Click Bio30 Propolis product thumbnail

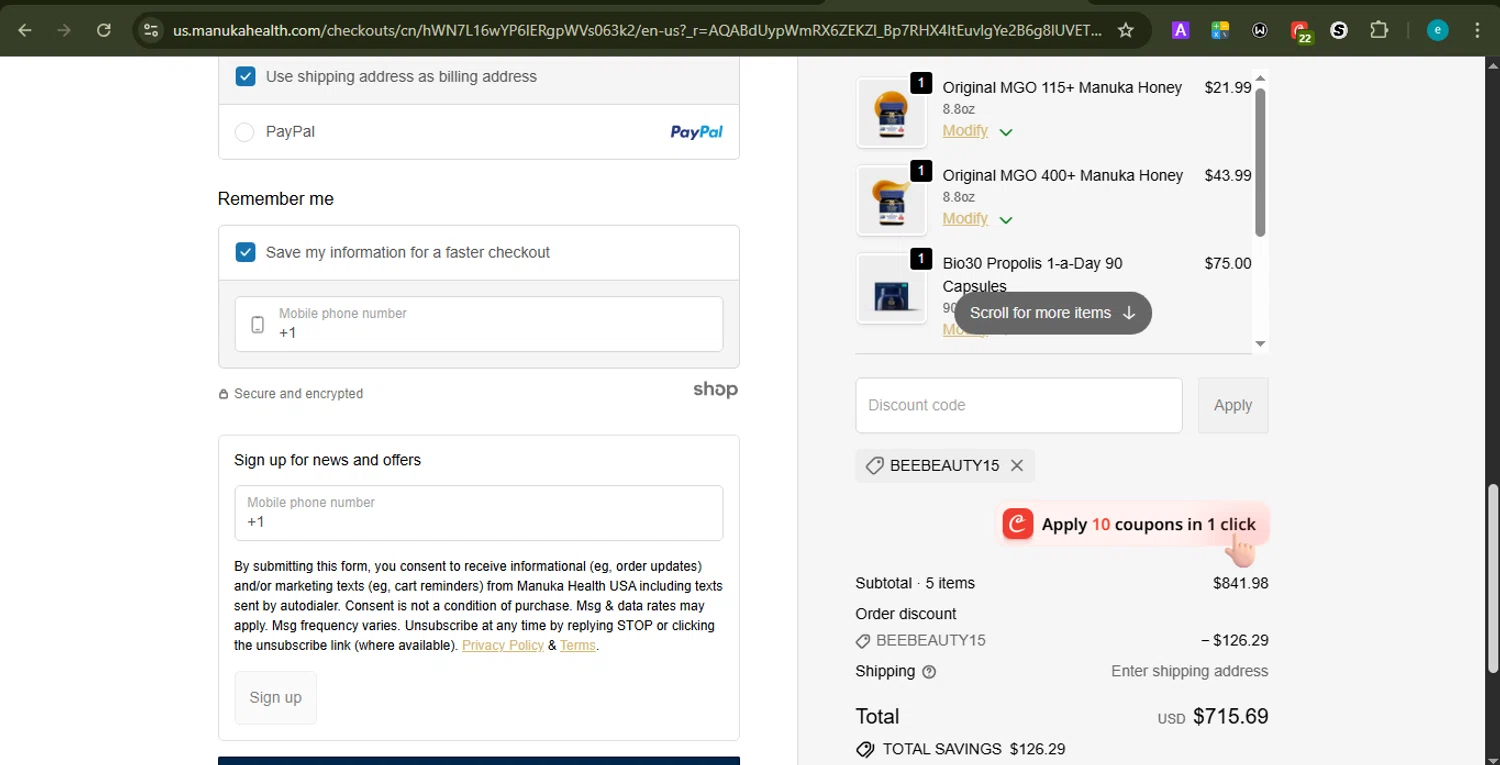click(x=892, y=289)
